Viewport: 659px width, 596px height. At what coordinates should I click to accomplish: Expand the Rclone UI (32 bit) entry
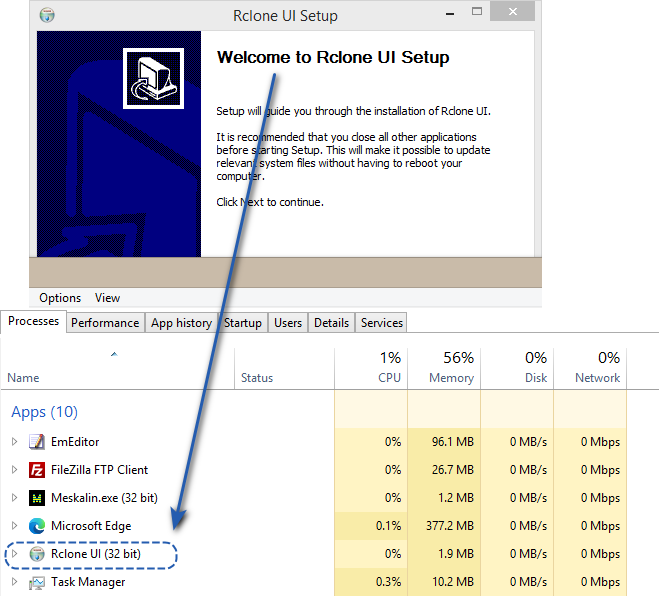click(x=14, y=554)
